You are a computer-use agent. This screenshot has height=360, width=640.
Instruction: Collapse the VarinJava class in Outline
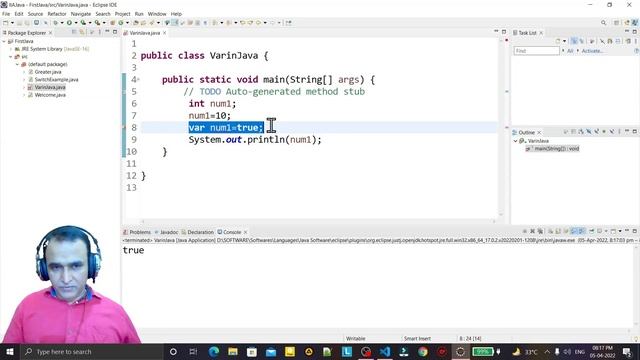515,141
